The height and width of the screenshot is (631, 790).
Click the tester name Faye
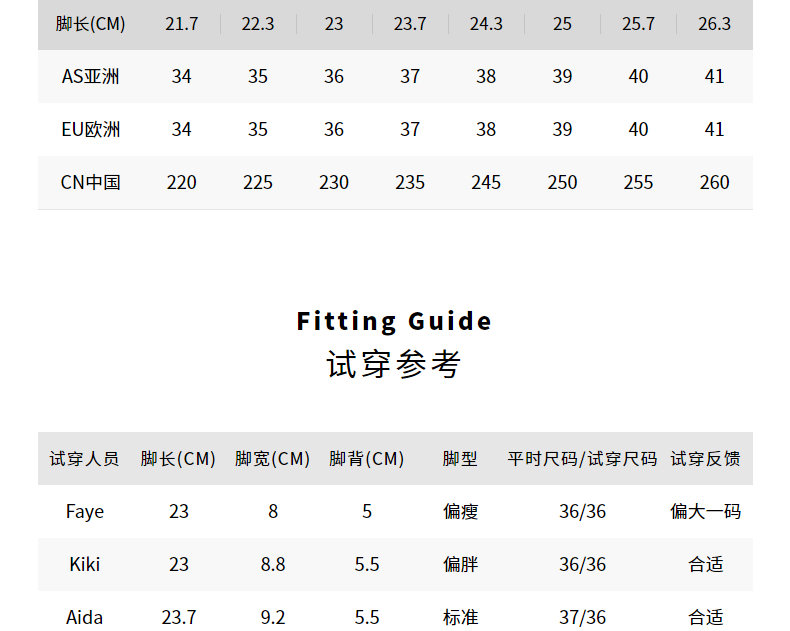[85, 512]
